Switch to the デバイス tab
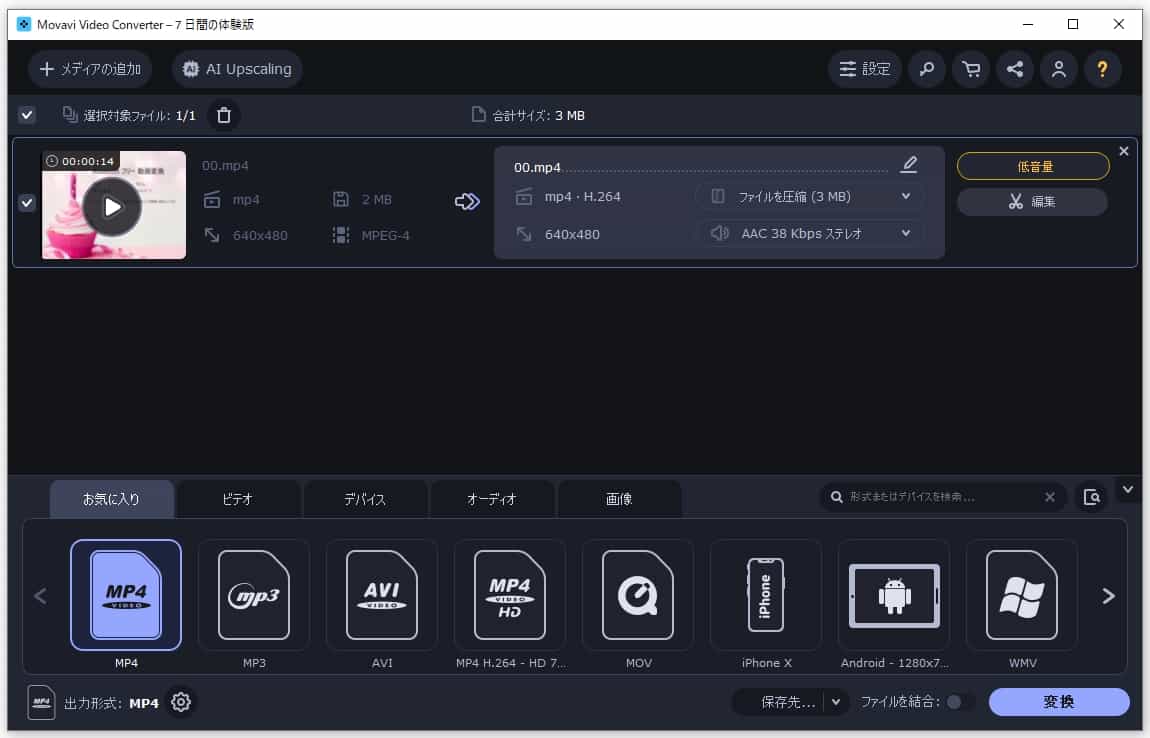Image resolution: width=1150 pixels, height=738 pixels. coord(365,499)
